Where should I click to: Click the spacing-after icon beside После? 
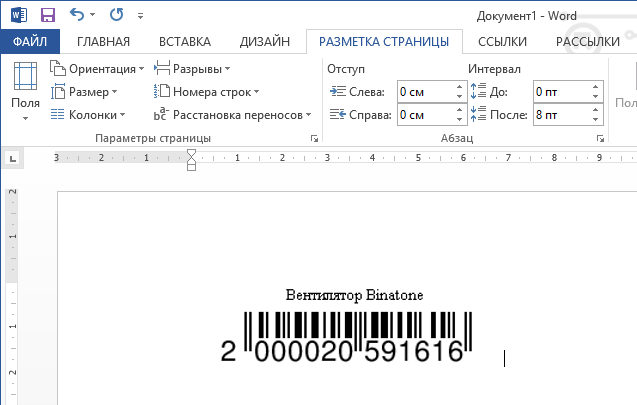478,114
